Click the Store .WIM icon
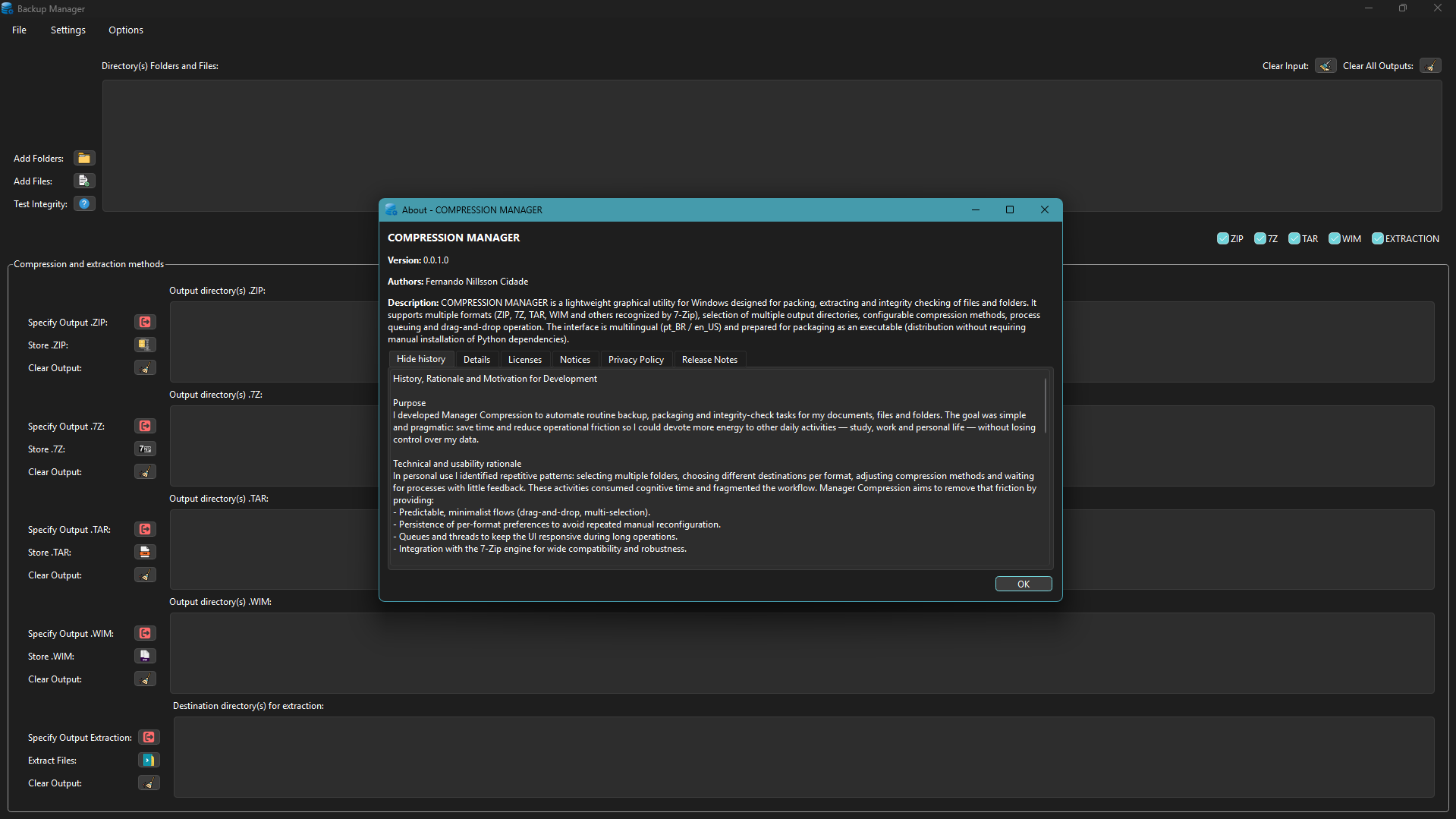Viewport: 1456px width, 819px height. [145, 656]
